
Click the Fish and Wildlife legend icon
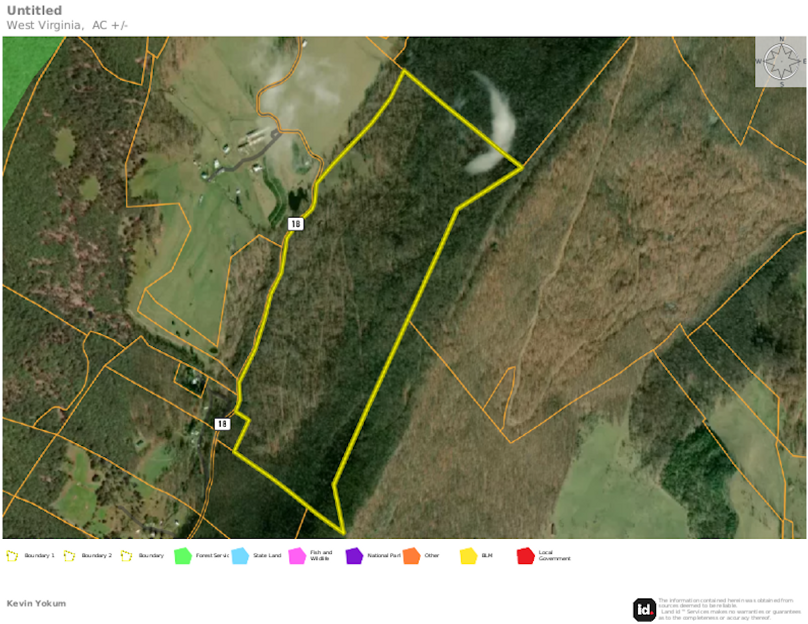pos(297,557)
